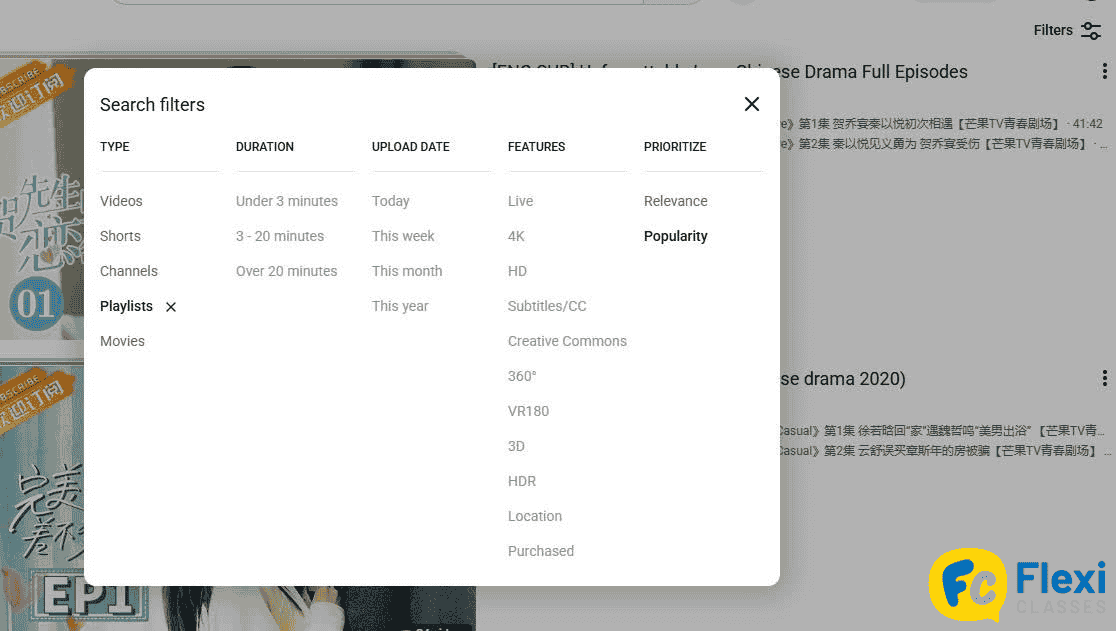
Task: Open Filters sliders icon at top right
Action: (1090, 31)
